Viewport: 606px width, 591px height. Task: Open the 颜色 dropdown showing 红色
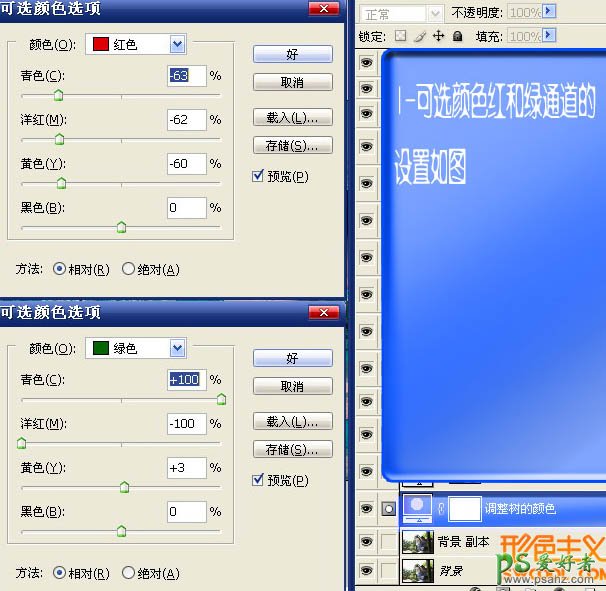pos(177,44)
